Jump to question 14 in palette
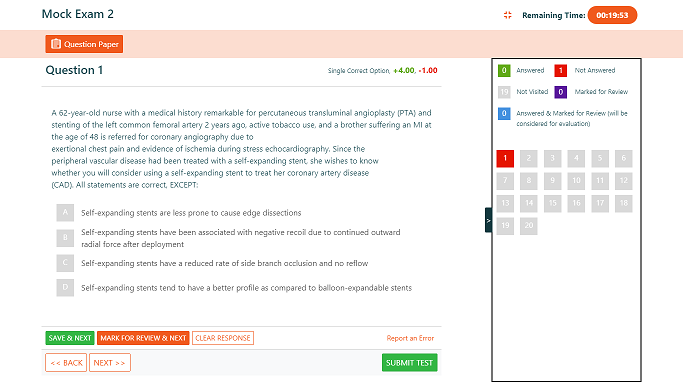This screenshot has height=384, width=683. pos(529,203)
